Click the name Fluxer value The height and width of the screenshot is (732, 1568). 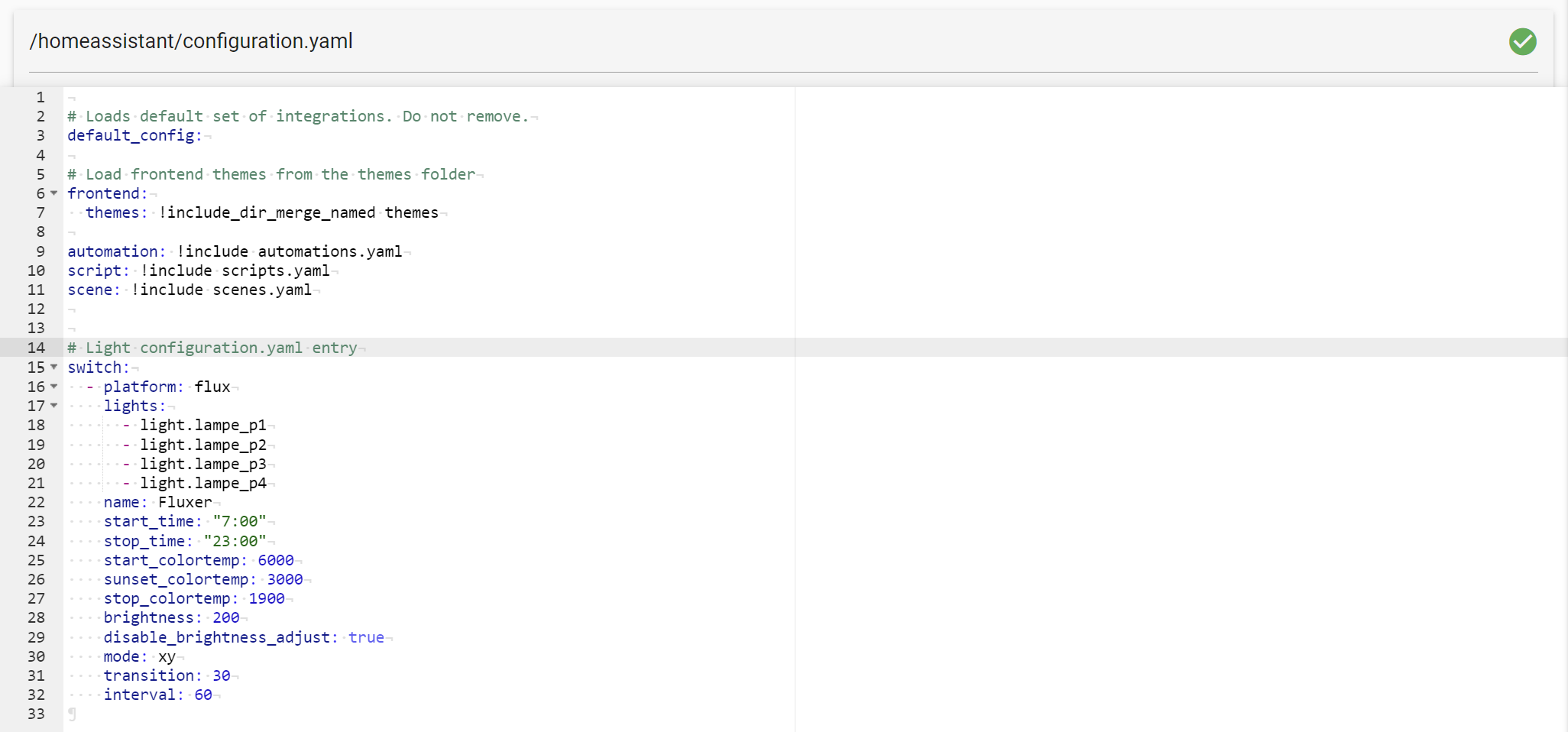coord(185,502)
